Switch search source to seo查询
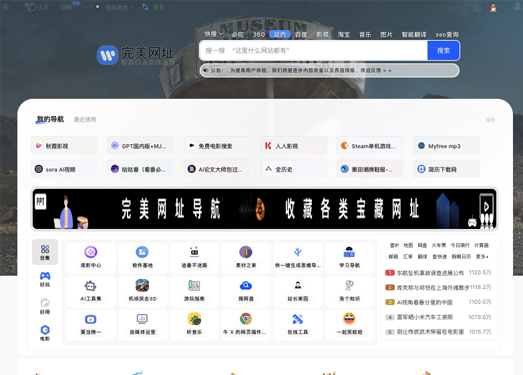 pyautogui.click(x=447, y=34)
